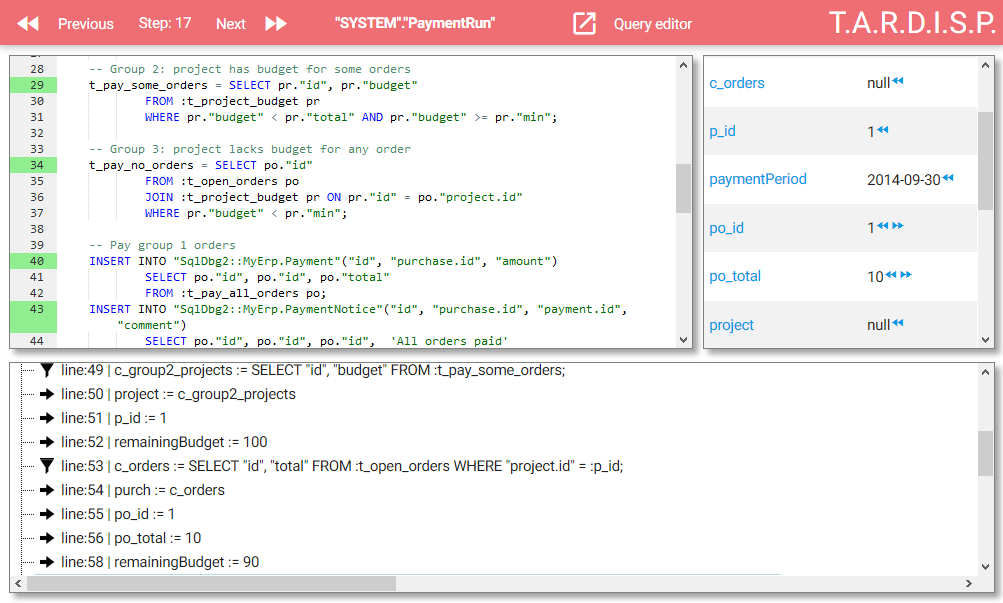Open the Query editor pencil icon

[x=584, y=24]
